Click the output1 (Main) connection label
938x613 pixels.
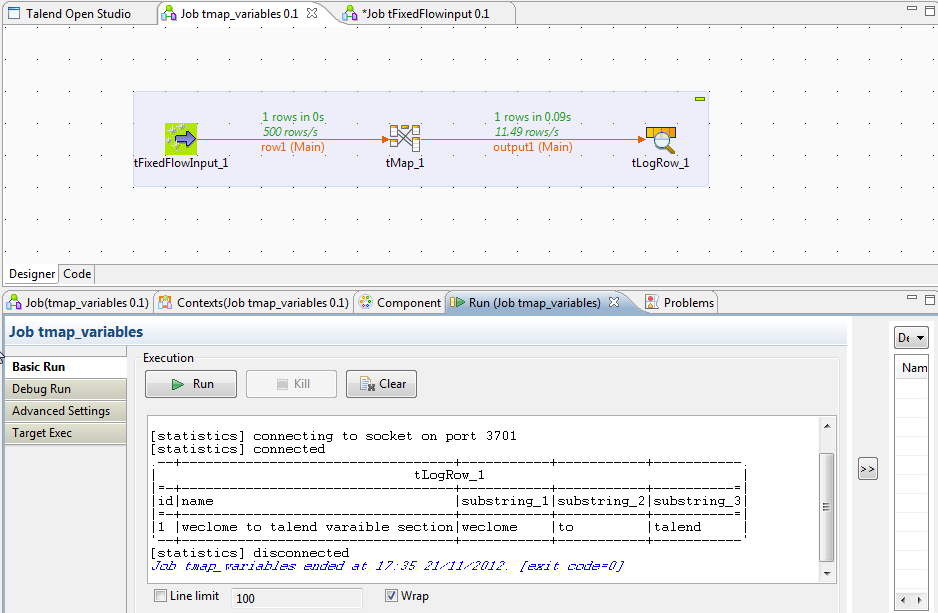[532, 147]
